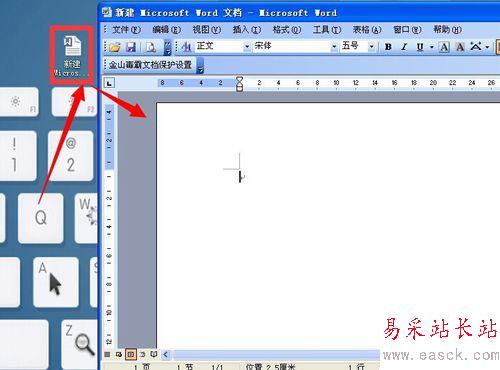Click the magnifier icon on desktop
The height and width of the screenshot is (370, 500).
84,345
